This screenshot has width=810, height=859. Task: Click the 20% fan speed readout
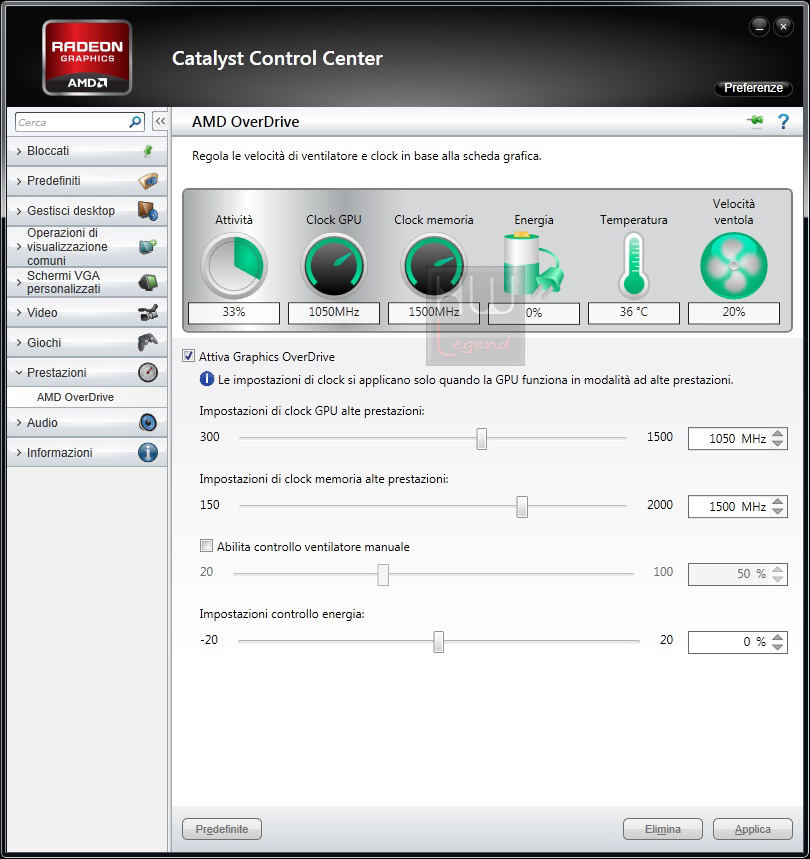pyautogui.click(x=733, y=313)
